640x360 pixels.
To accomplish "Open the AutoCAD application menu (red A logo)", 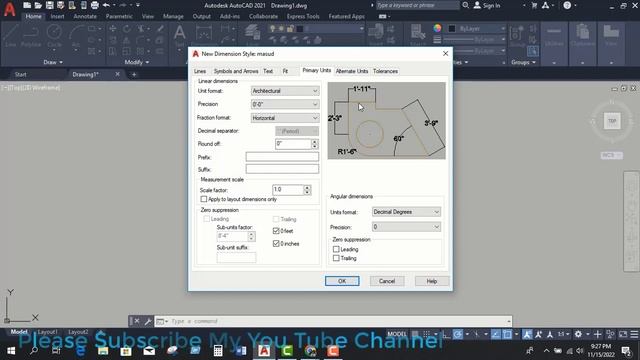I will pyautogui.click(x=9, y=9).
